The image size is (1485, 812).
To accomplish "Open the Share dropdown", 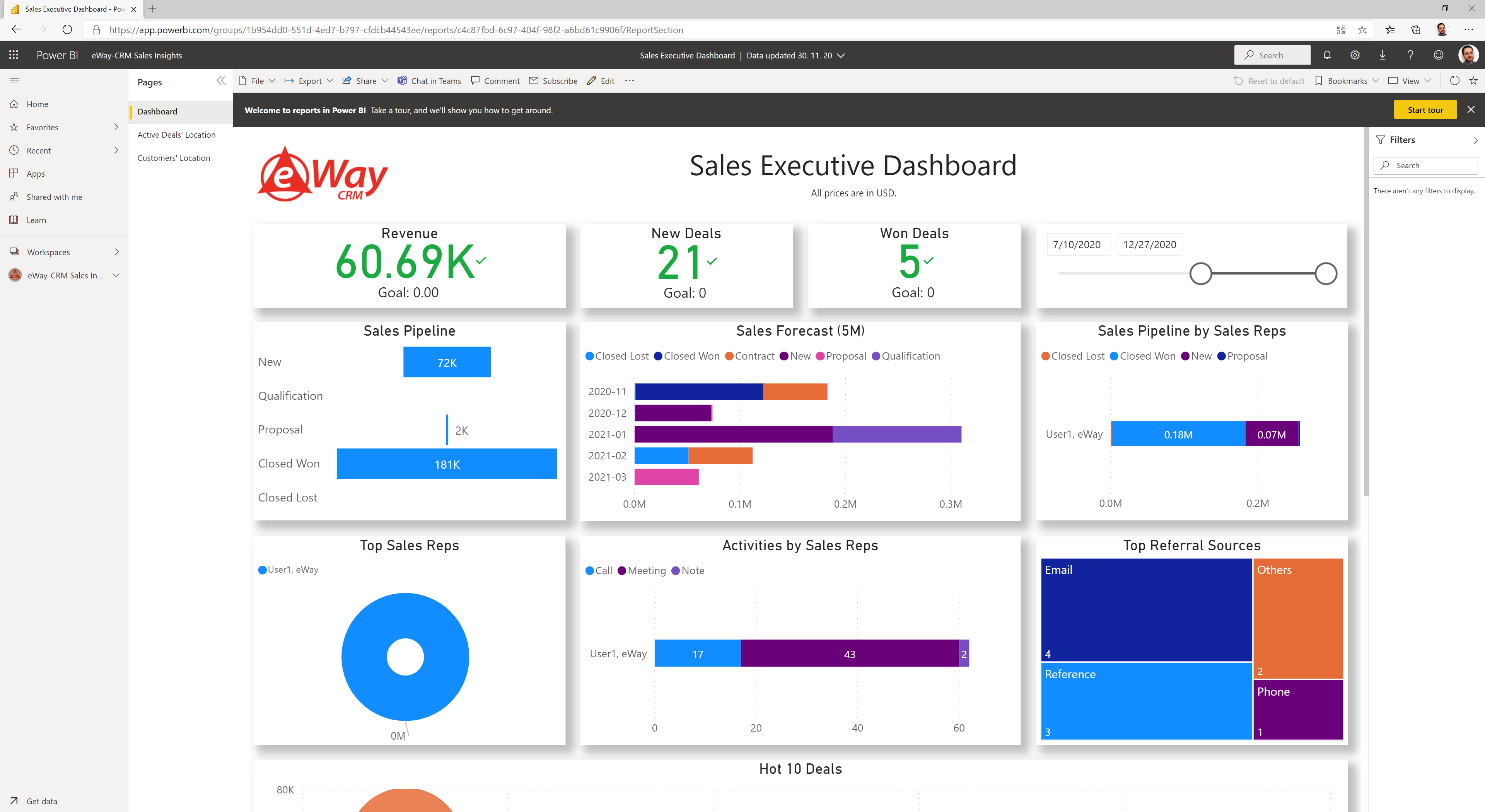I will pyautogui.click(x=365, y=81).
